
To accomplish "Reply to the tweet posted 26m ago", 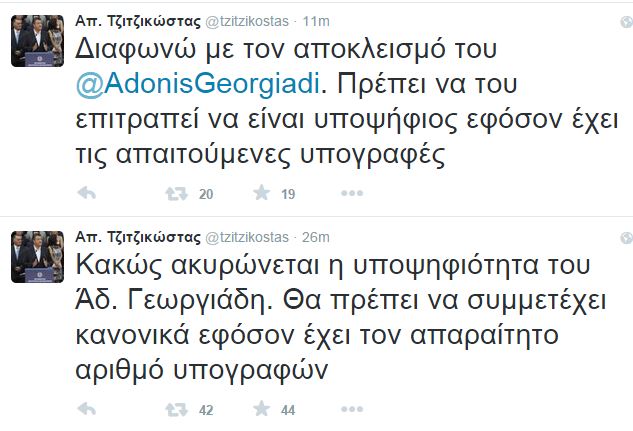I will pos(86,408).
